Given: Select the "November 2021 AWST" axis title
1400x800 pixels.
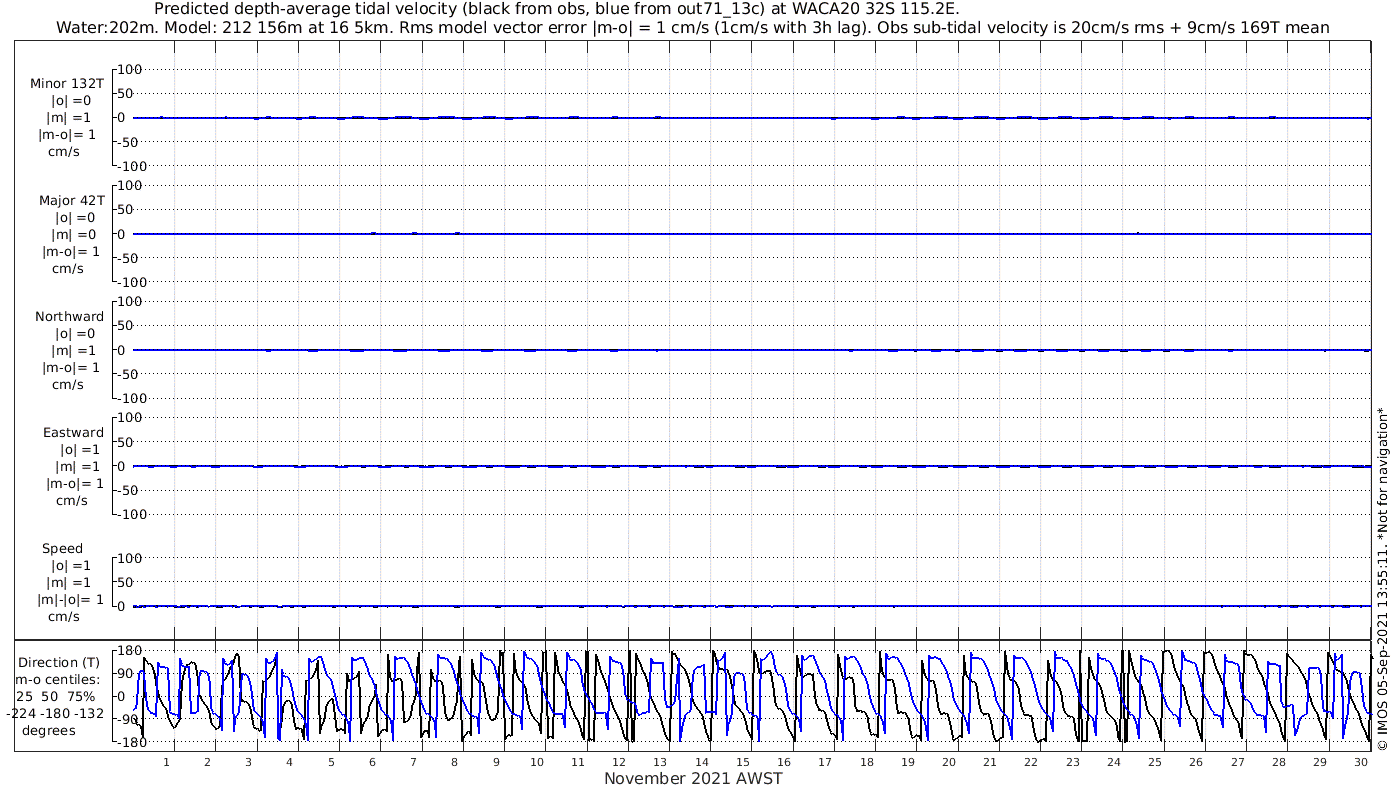Looking at the screenshot, I should click(693, 779).
